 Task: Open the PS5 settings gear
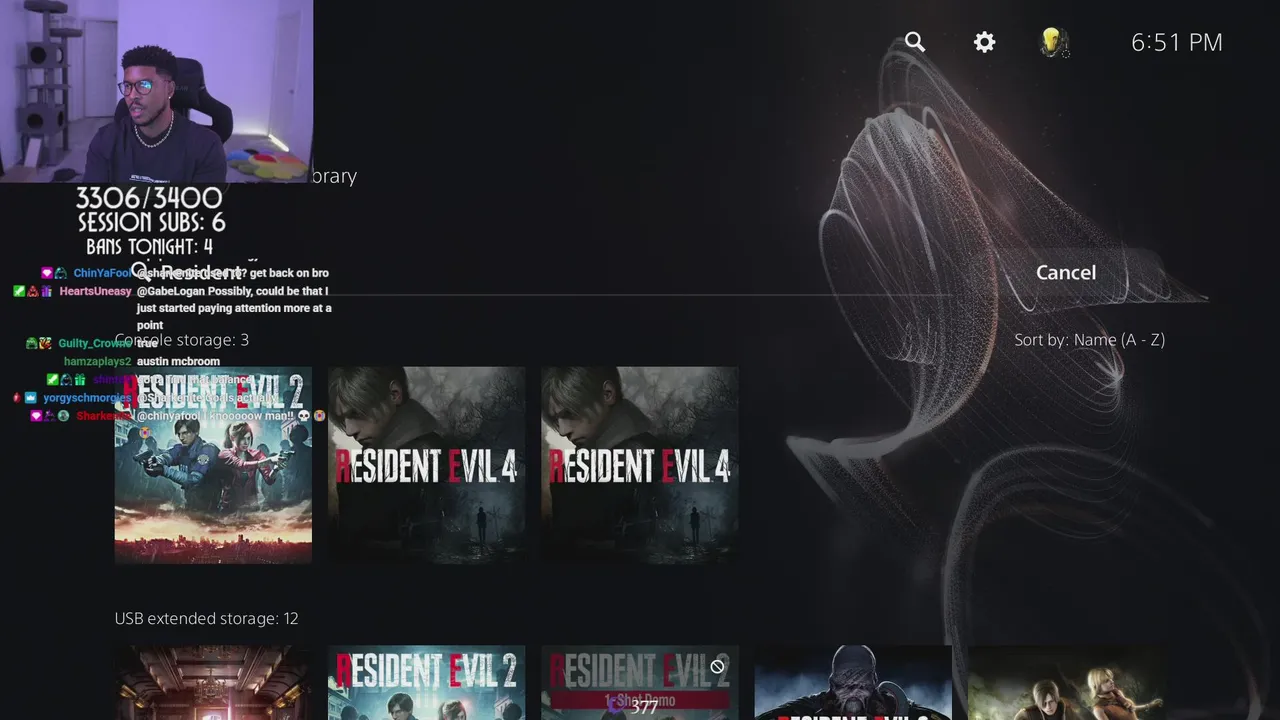[x=985, y=42]
